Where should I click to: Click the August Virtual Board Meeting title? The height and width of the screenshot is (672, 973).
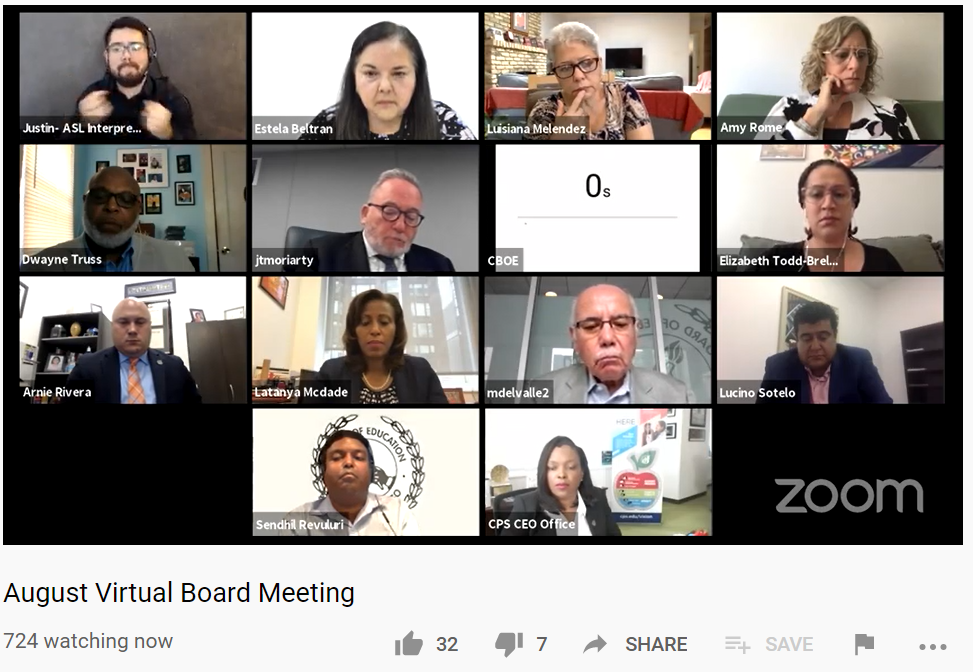(x=179, y=593)
